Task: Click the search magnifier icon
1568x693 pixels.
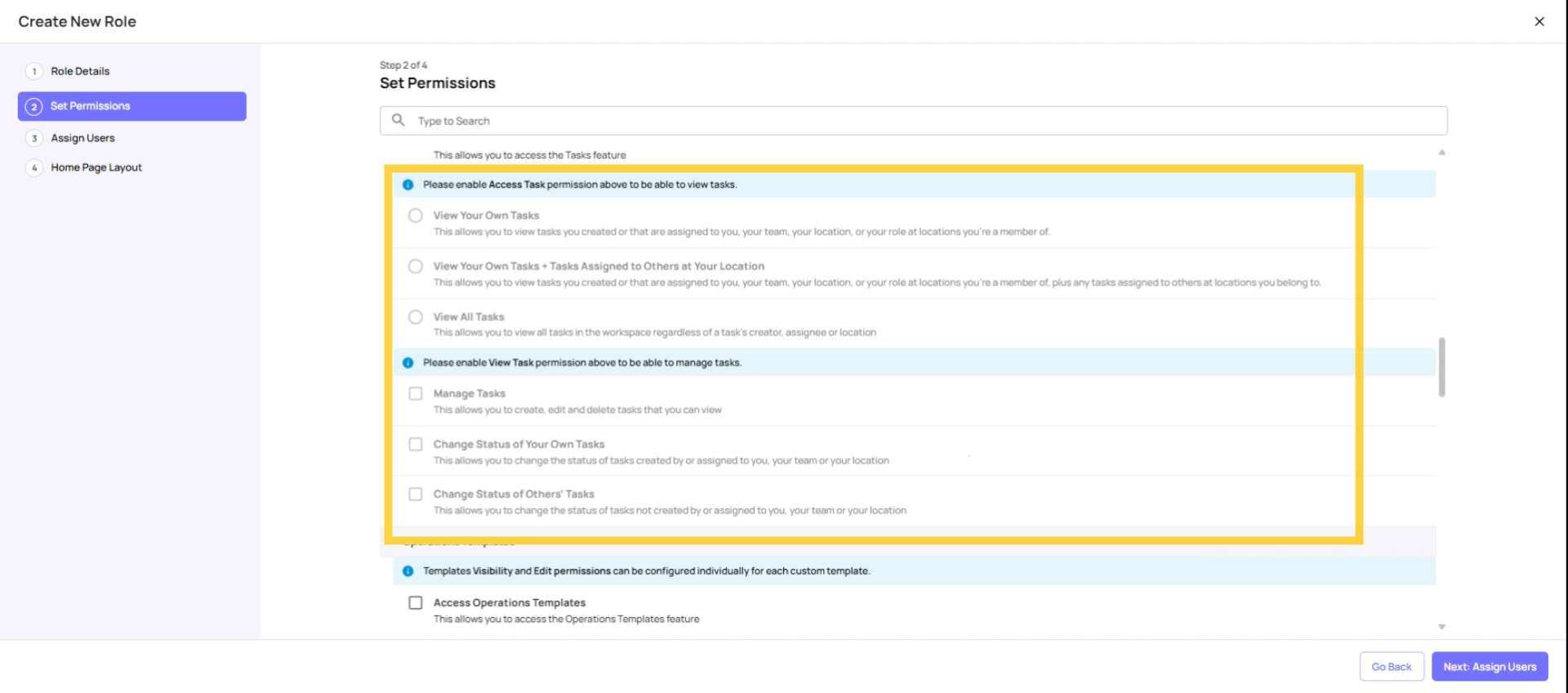Action: [399, 120]
